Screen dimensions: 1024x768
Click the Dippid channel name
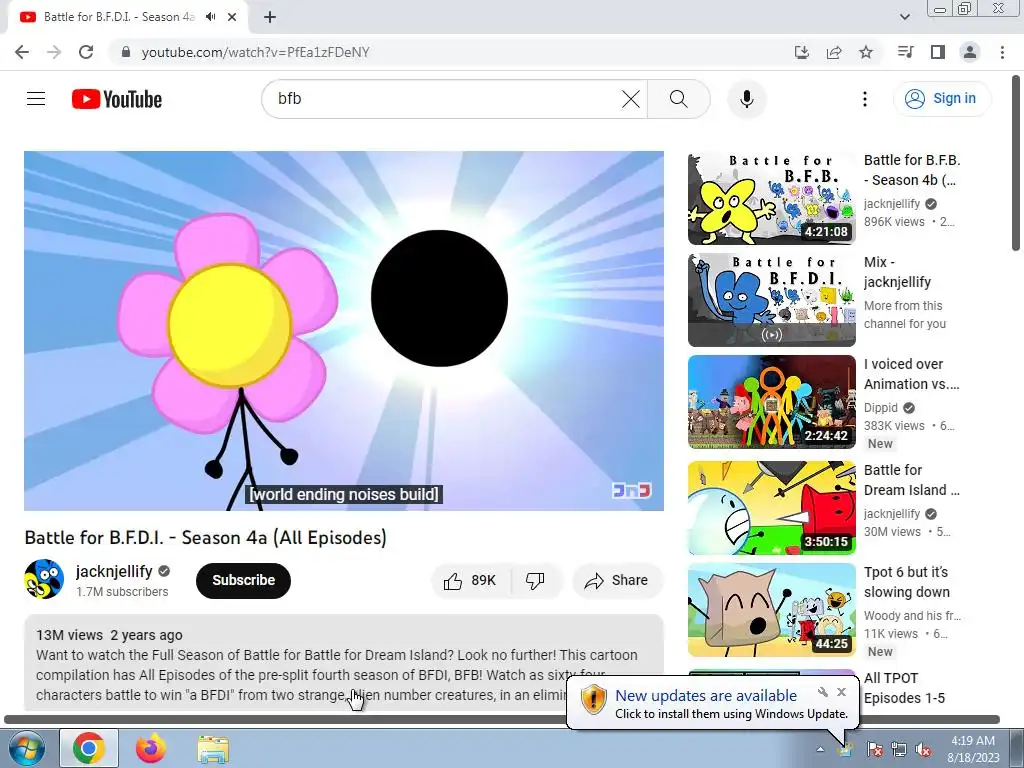881,408
